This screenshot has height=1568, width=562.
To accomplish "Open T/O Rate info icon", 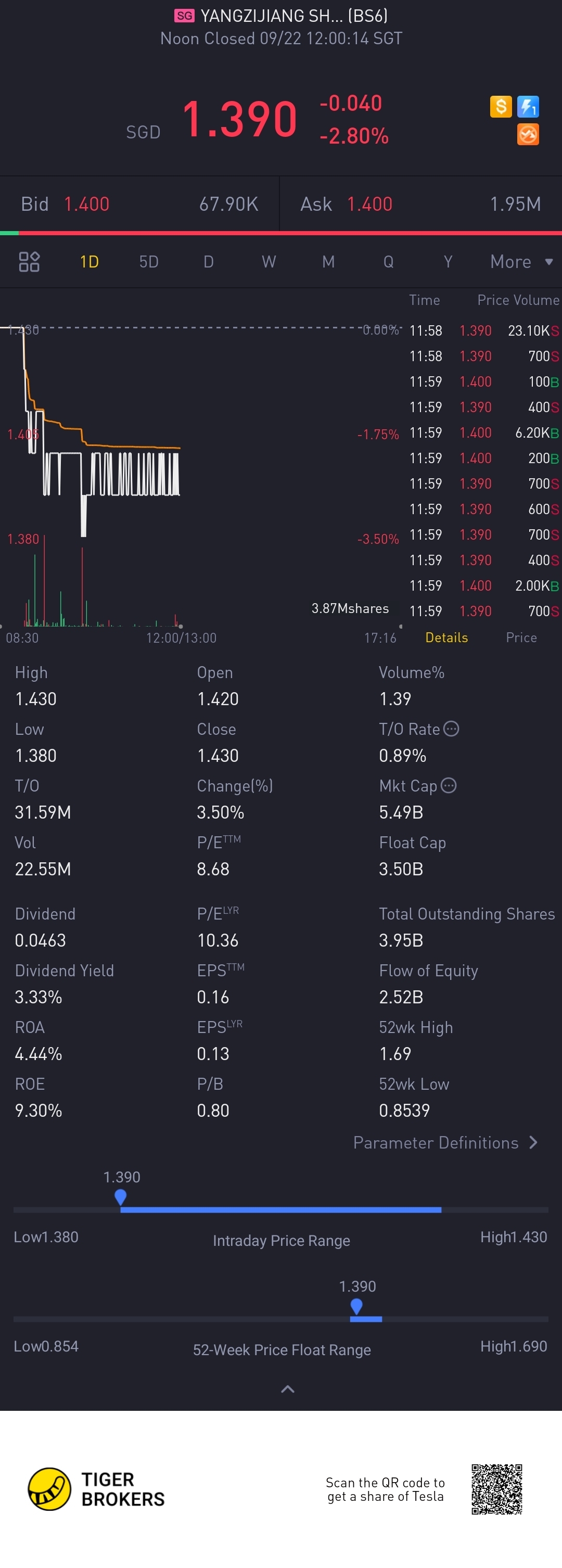I will 451,729.
